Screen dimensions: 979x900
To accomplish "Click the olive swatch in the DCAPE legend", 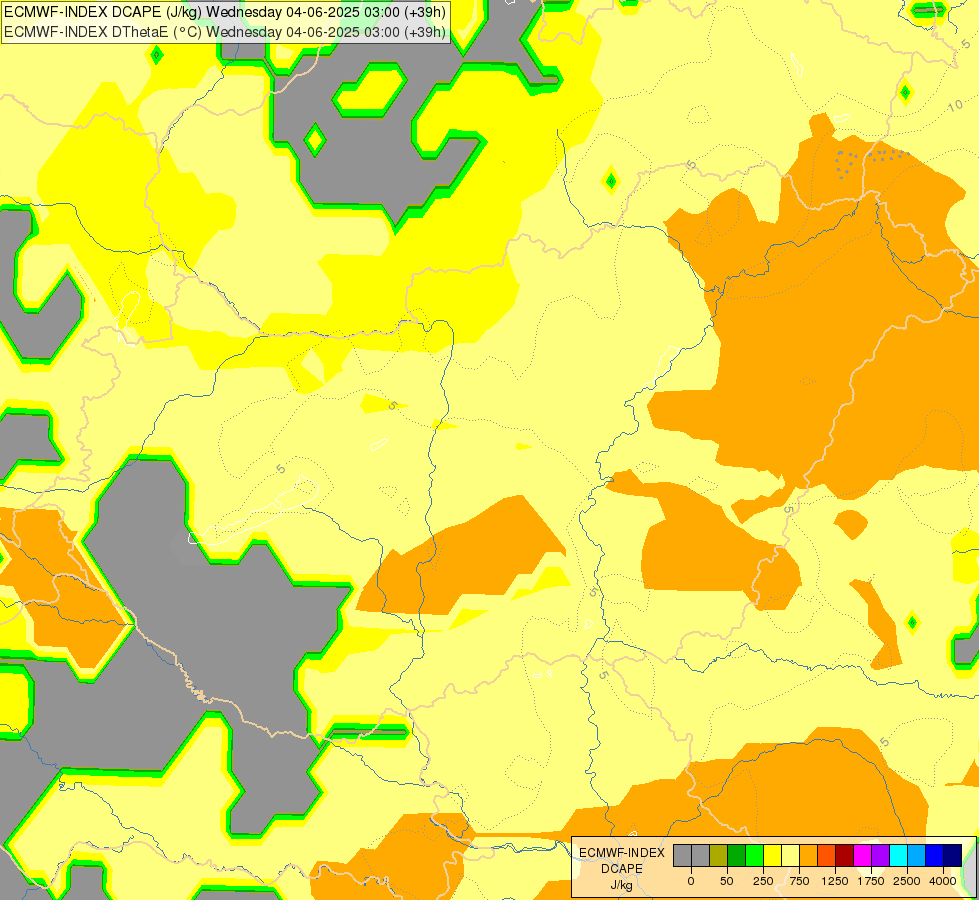I will click(x=719, y=855).
